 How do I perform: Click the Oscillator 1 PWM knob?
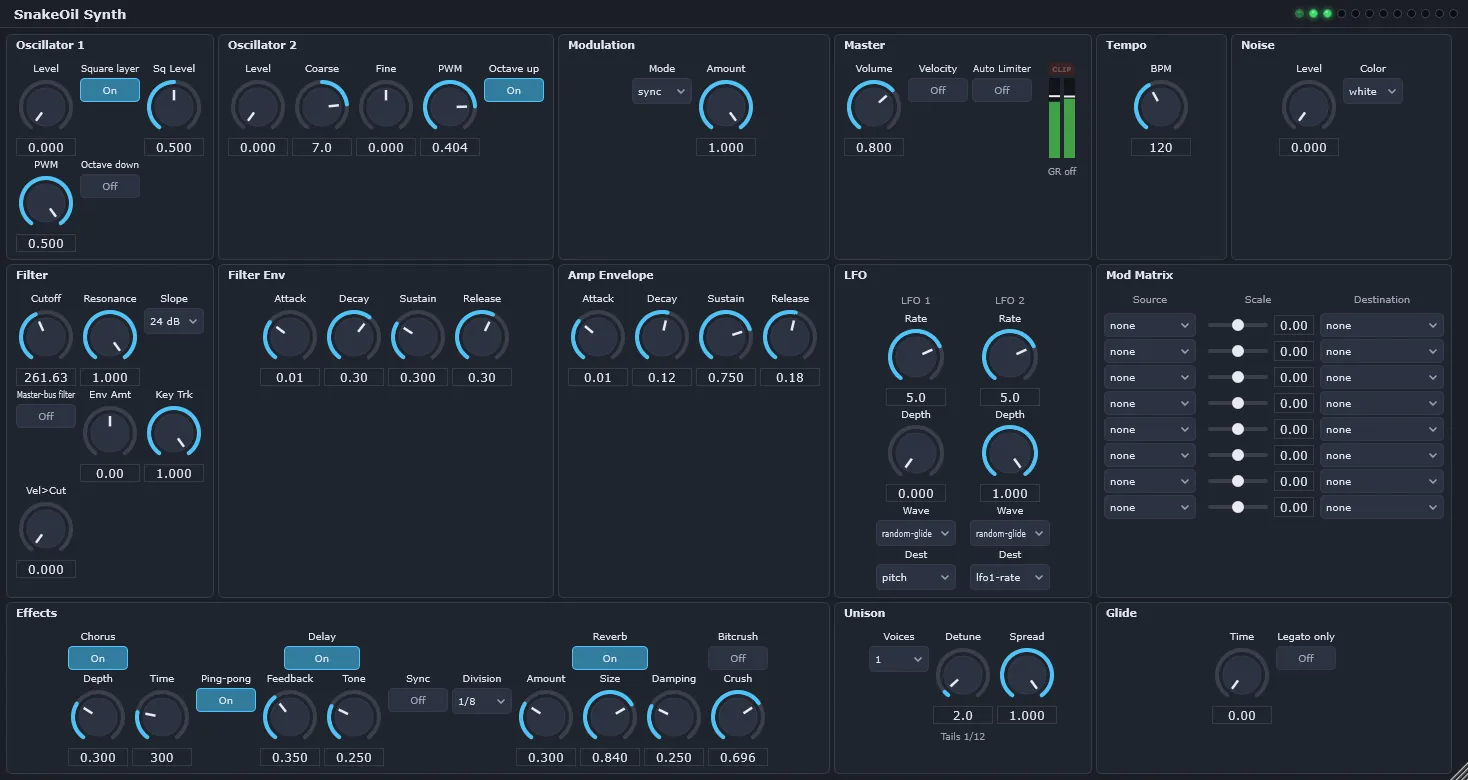tap(46, 202)
